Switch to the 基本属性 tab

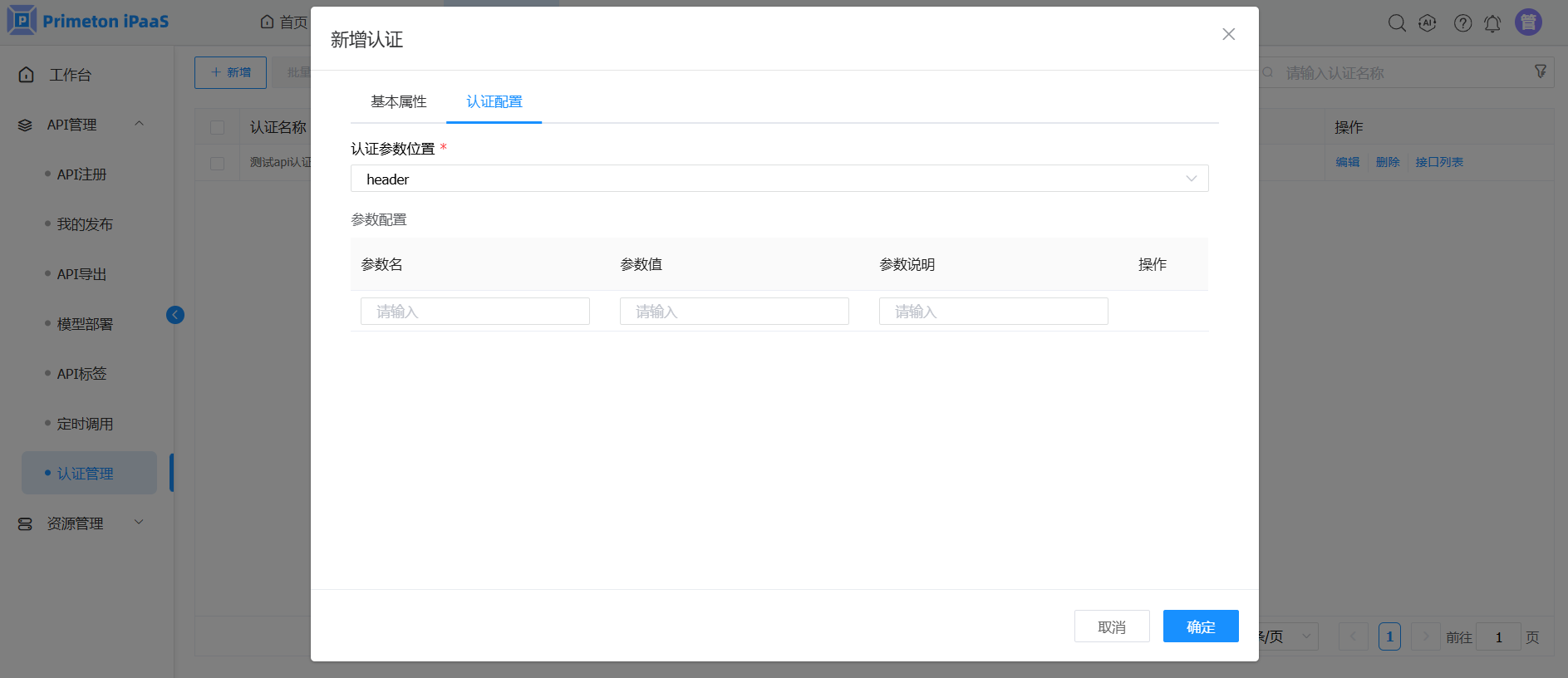click(x=398, y=101)
